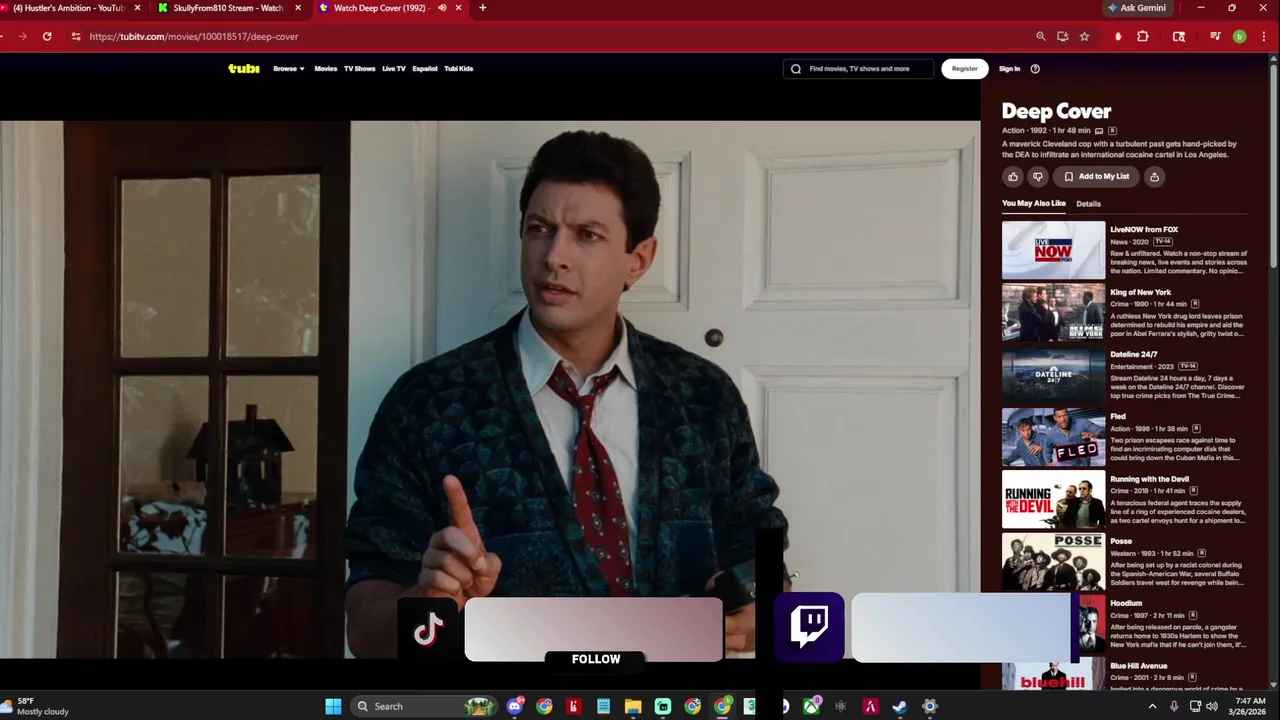Image resolution: width=1280 pixels, height=720 pixels.
Task: Open Chrome three-dot menu
Action: click(x=1262, y=36)
